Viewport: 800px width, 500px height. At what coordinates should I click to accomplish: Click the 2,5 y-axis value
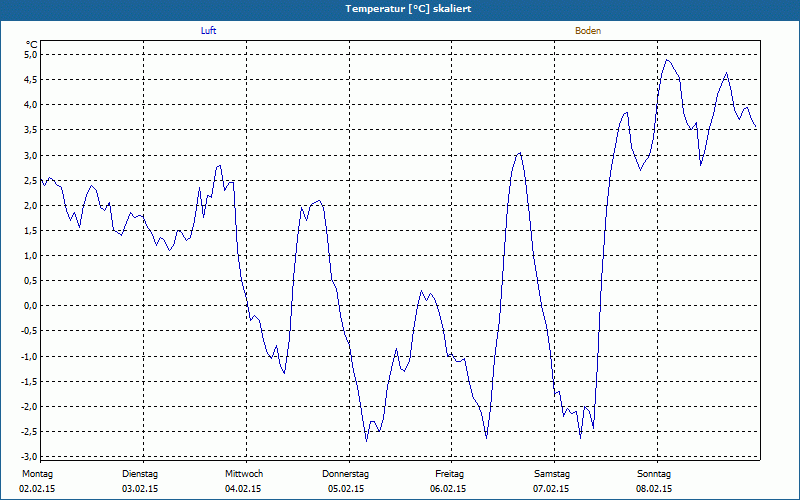tap(31, 180)
